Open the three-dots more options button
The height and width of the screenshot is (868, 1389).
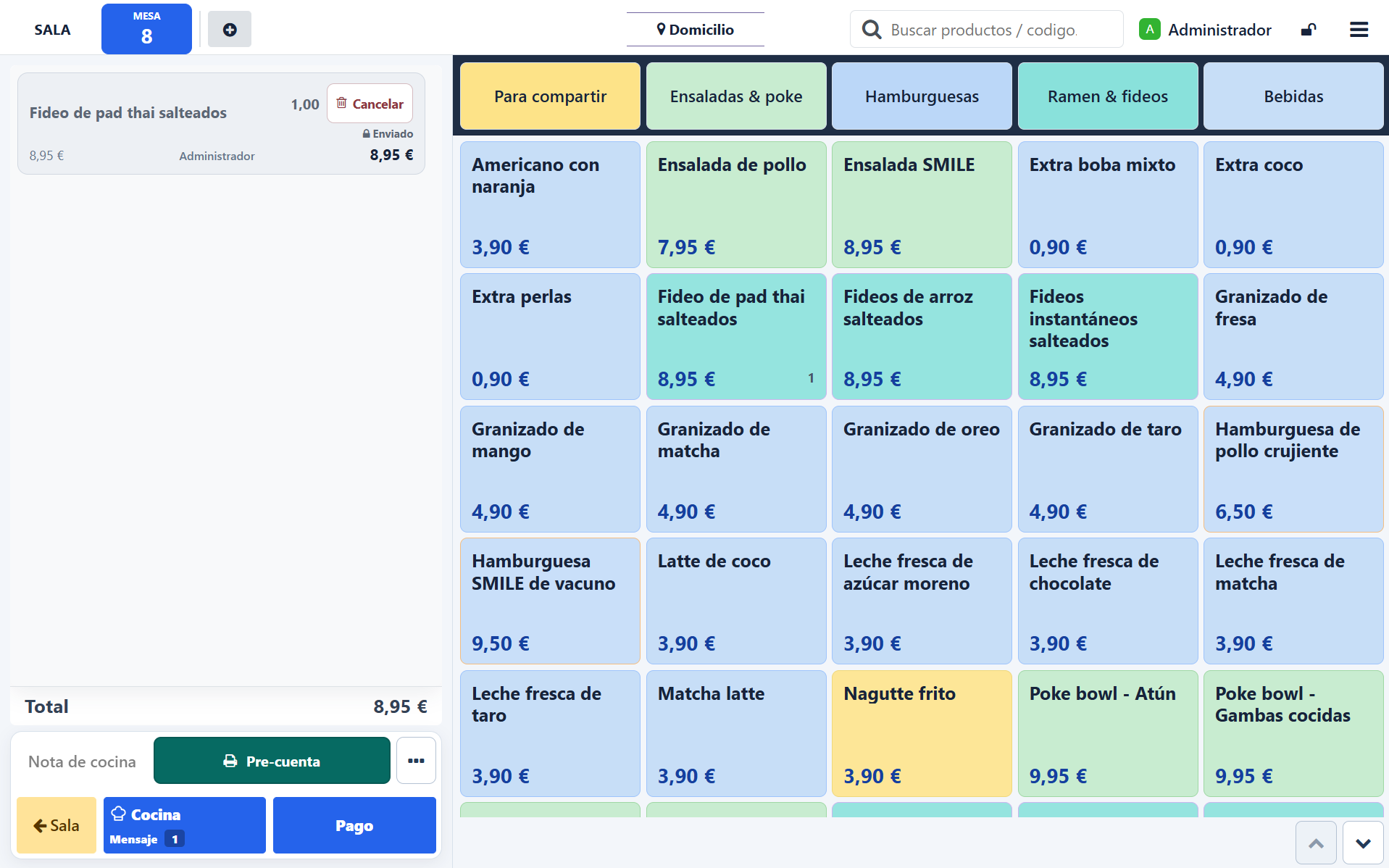pyautogui.click(x=416, y=761)
